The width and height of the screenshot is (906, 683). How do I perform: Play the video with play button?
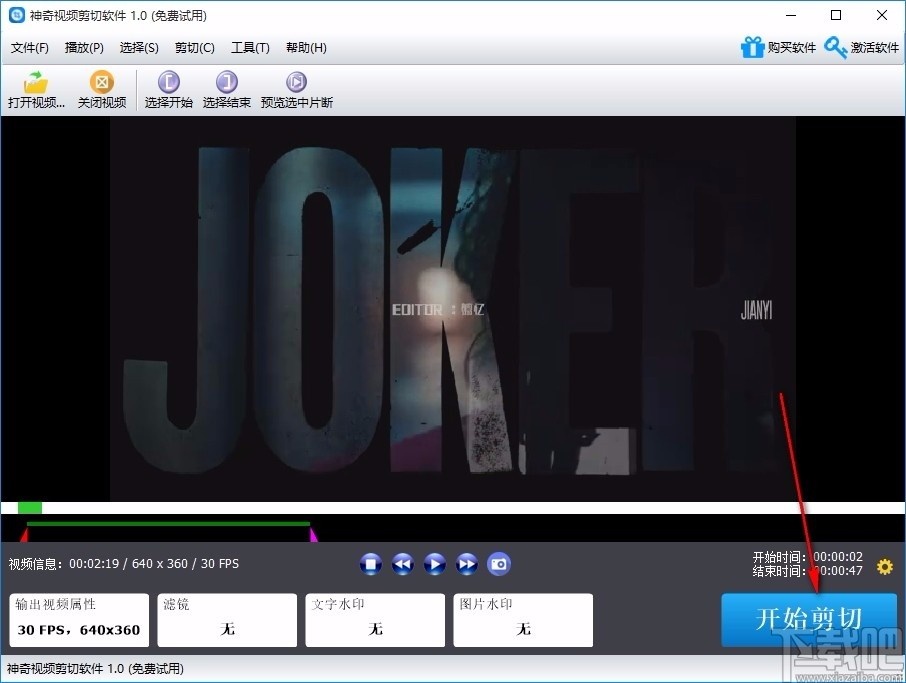point(435,564)
